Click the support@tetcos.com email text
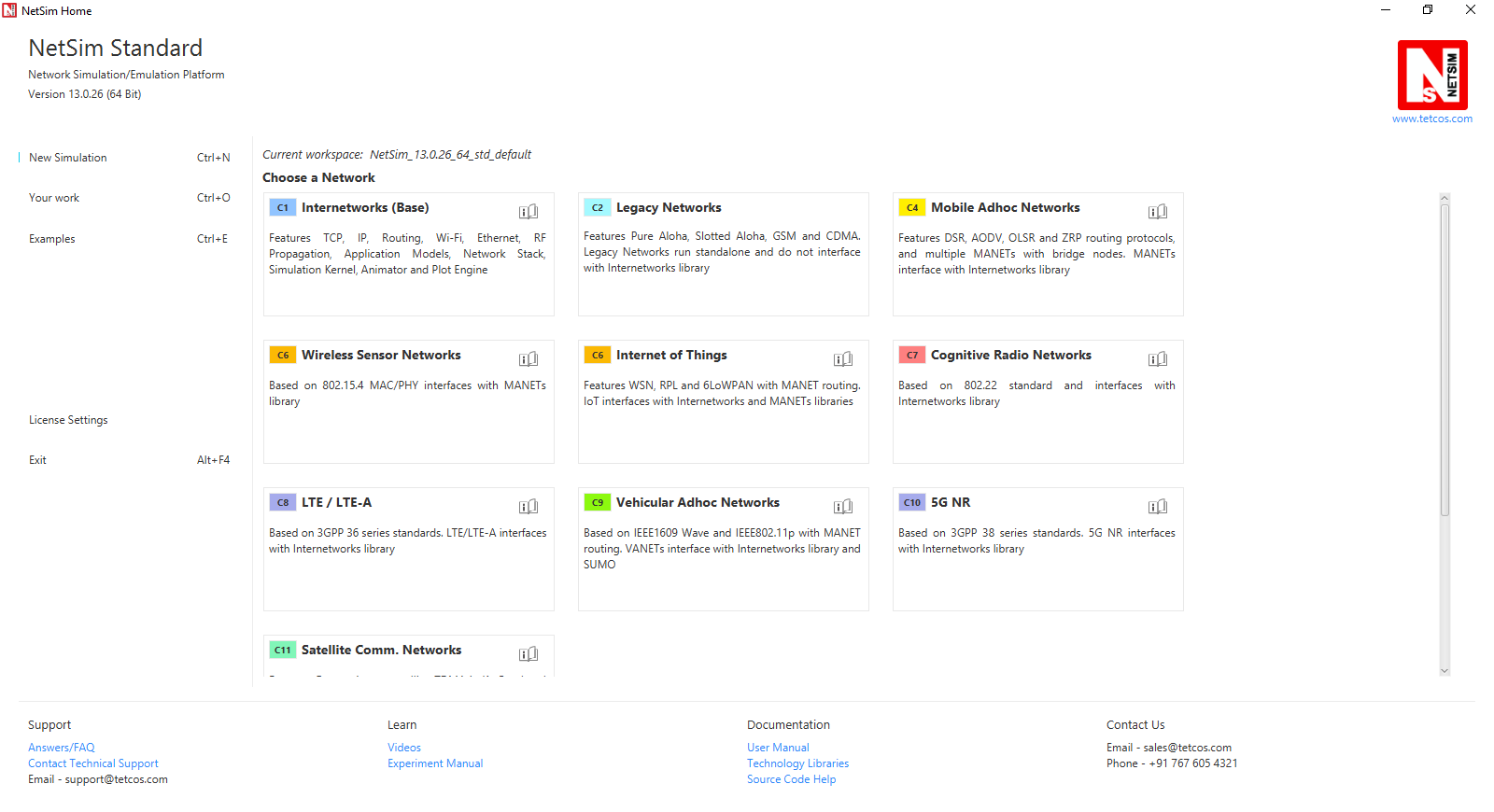 pos(117,779)
